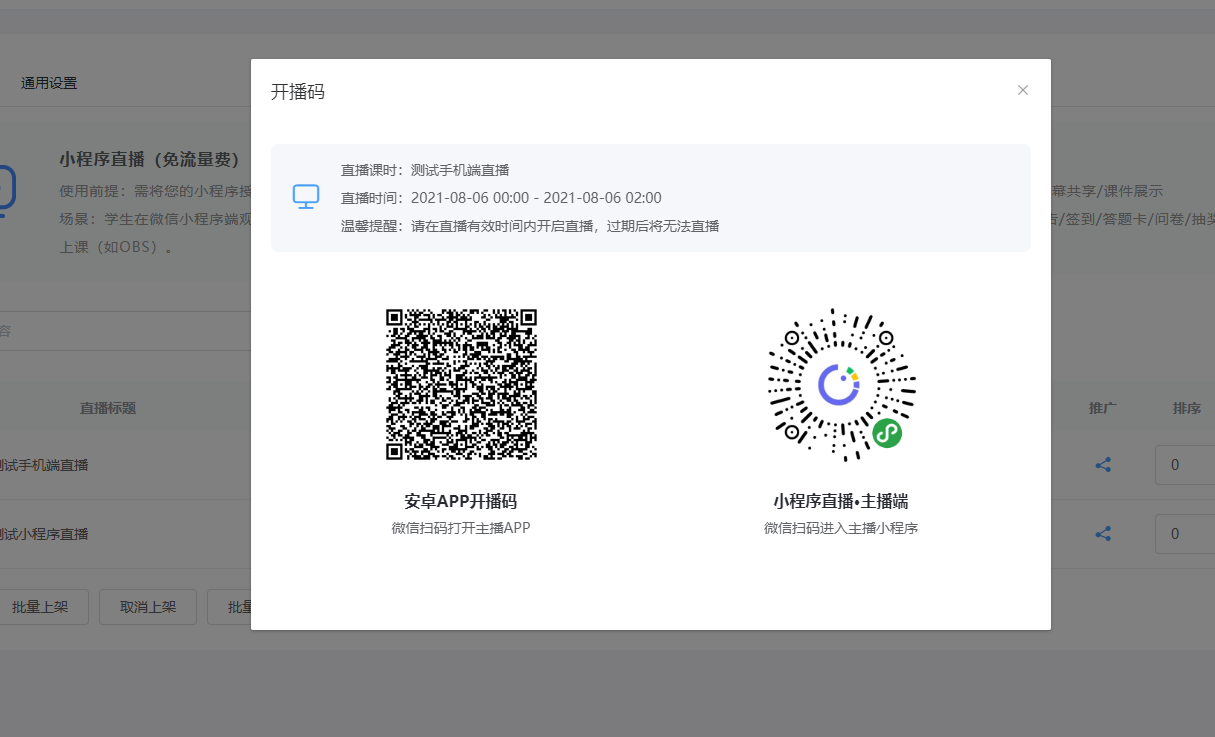1215x737 pixels.
Task: Click the 小程序直播•主播端 label
Action: point(841,502)
